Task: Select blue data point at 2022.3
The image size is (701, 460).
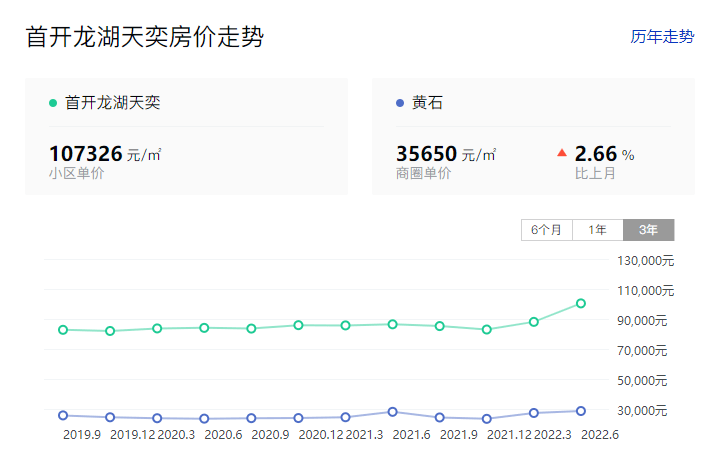Action: (x=533, y=413)
